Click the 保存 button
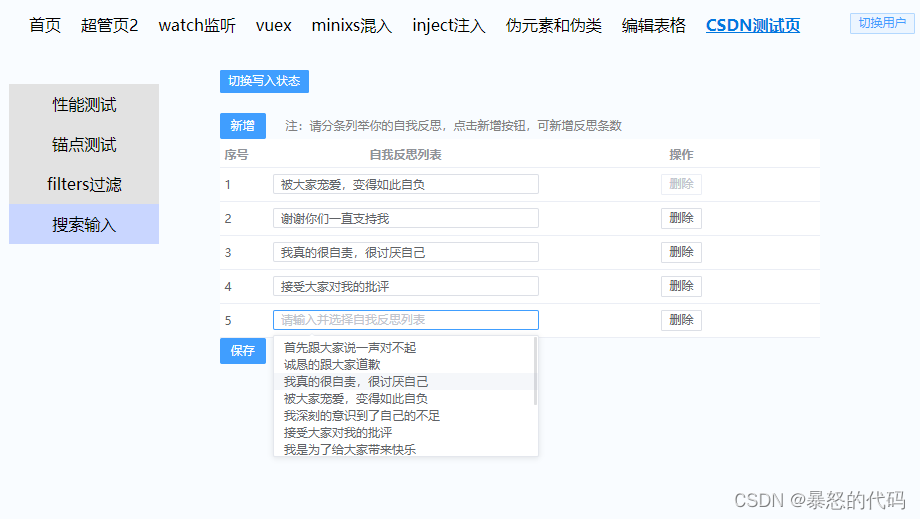Viewport: 920px width, 519px height. pos(243,351)
